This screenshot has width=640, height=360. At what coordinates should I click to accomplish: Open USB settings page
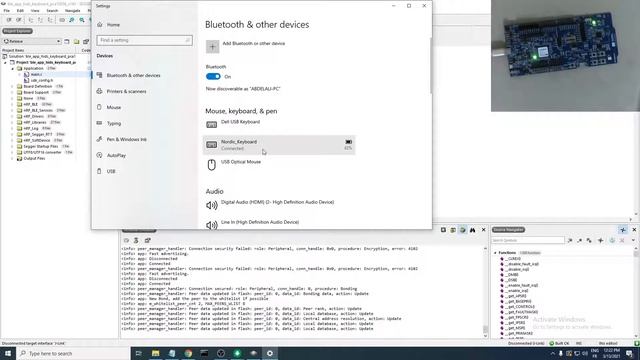pos(111,171)
